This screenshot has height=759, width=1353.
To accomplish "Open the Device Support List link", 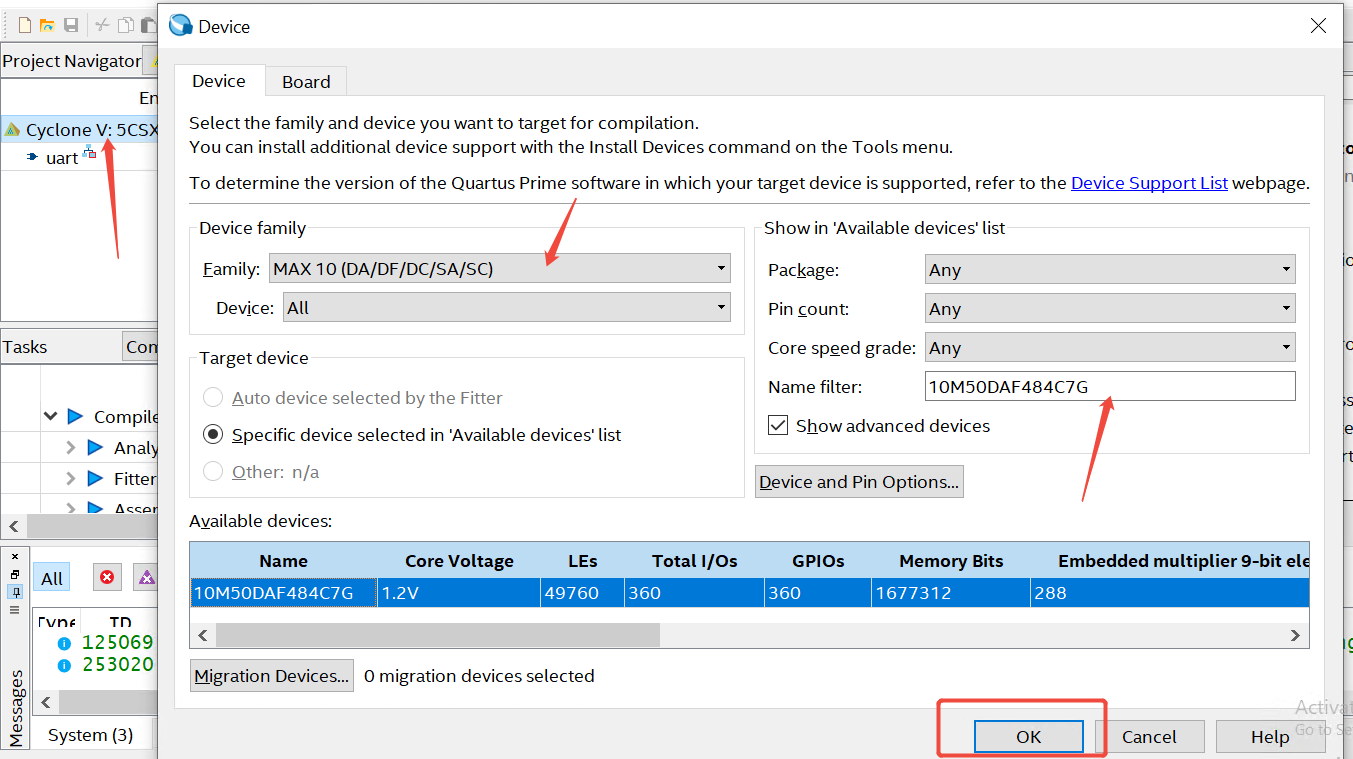I will tap(1149, 183).
